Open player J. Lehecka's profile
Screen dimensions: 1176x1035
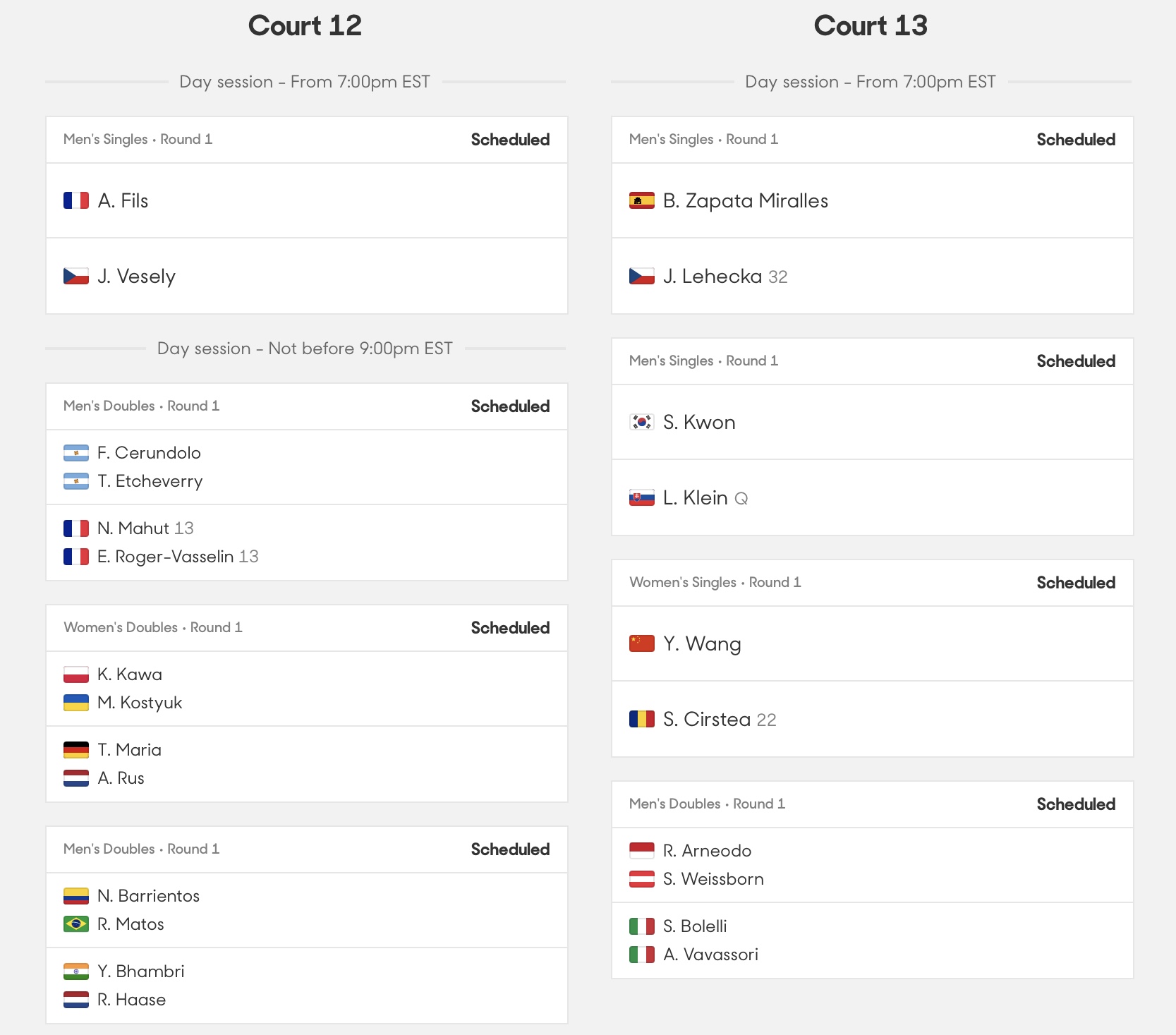[713, 276]
